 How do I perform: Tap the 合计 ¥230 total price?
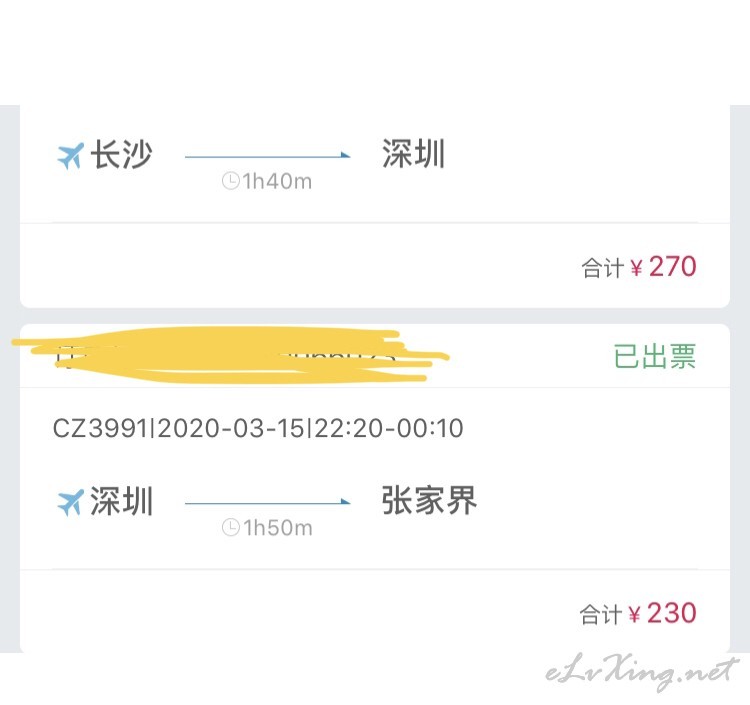point(638,614)
